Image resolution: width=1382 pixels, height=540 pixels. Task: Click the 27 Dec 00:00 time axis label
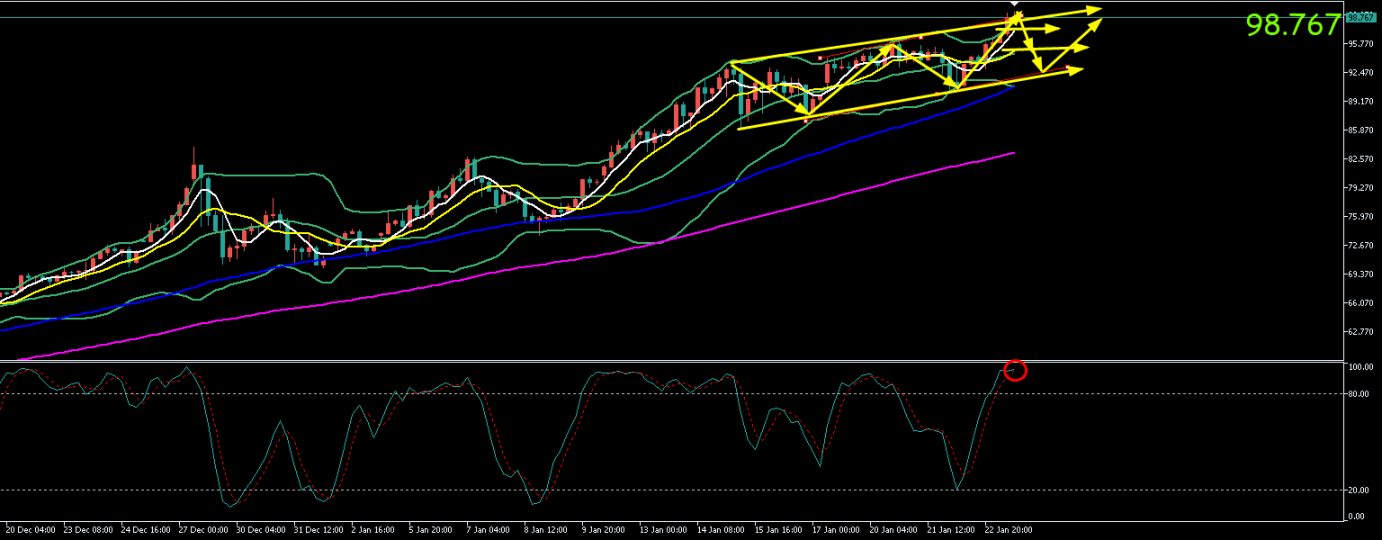[x=201, y=530]
